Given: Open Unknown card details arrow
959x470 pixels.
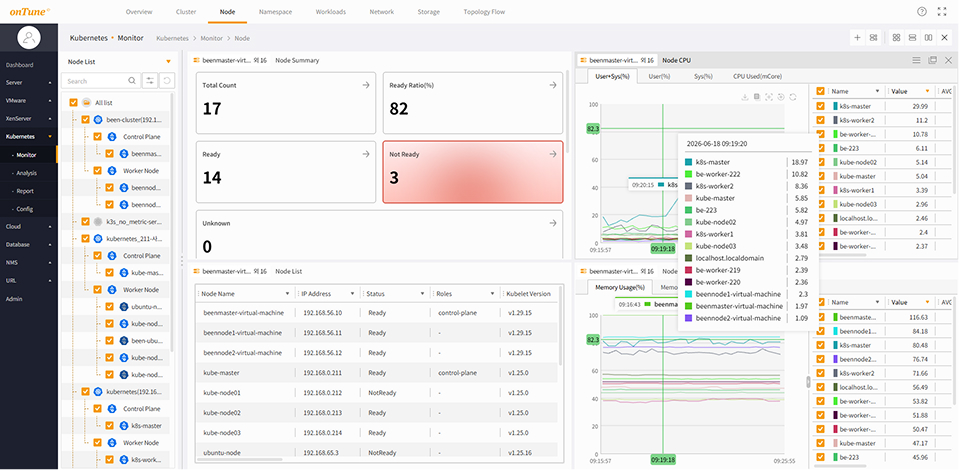Looking at the screenshot, I should point(553,223).
